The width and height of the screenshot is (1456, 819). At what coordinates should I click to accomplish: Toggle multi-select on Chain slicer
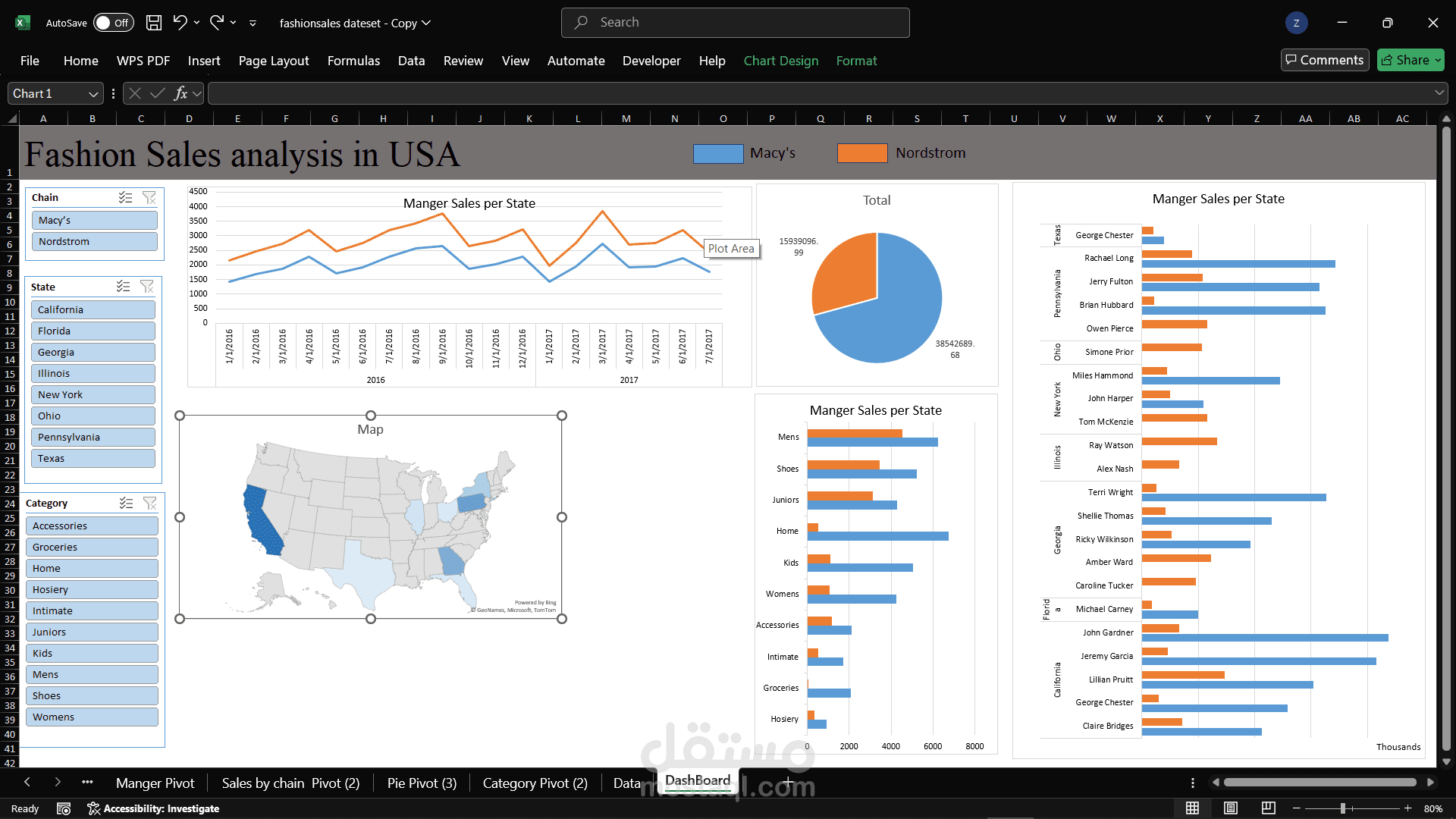126,198
